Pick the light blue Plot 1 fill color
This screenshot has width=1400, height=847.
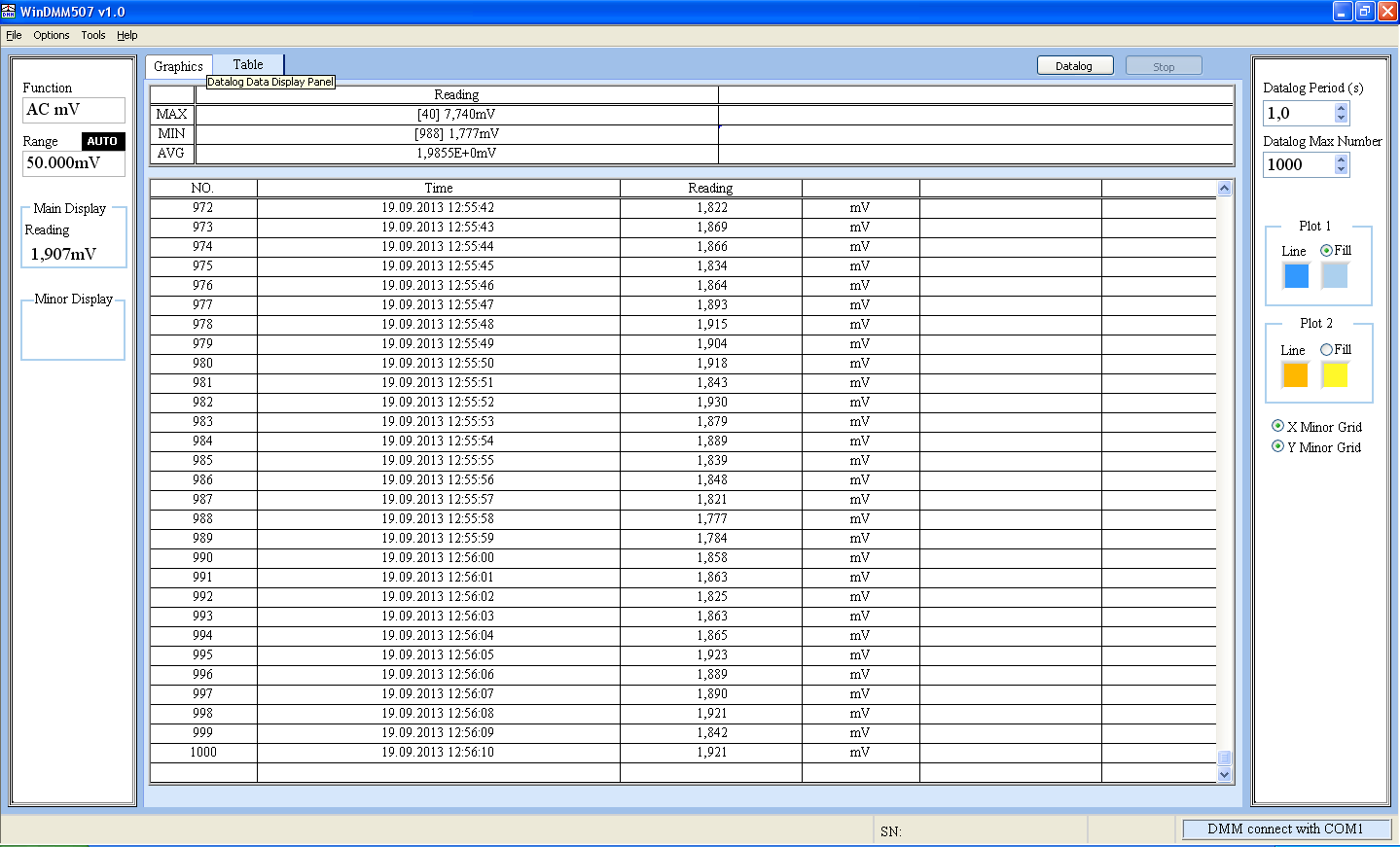[x=1335, y=276]
